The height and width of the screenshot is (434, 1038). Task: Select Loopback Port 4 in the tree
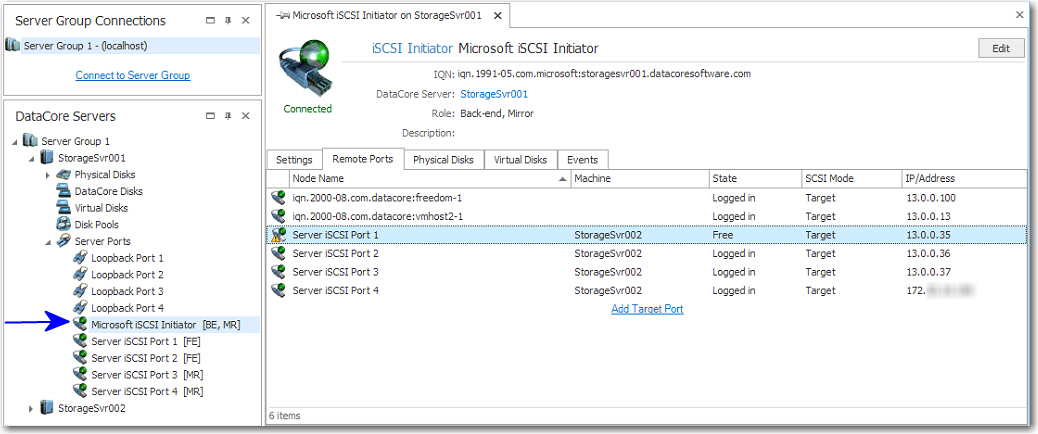pyautogui.click(x=127, y=308)
